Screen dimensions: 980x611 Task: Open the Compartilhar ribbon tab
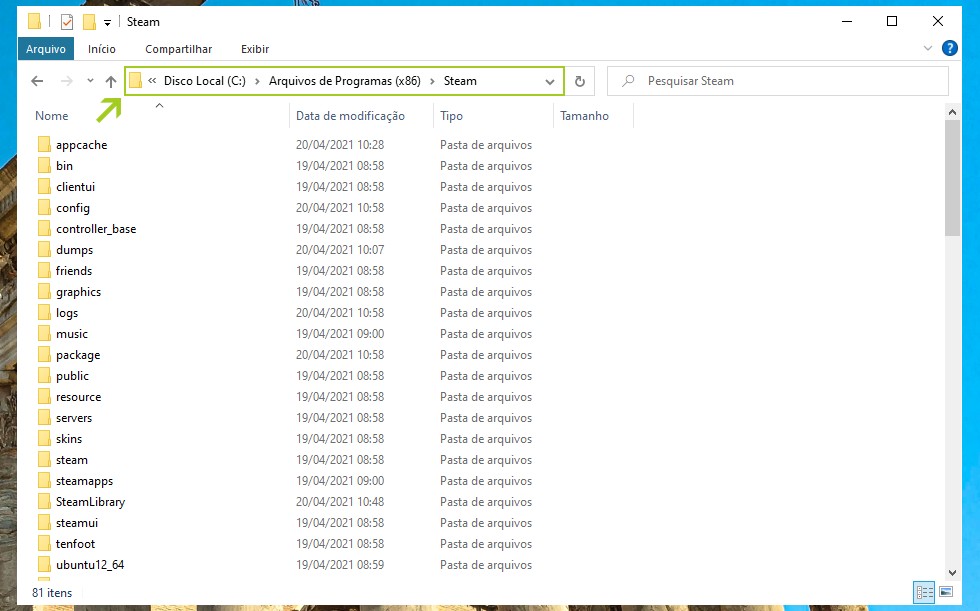point(178,48)
